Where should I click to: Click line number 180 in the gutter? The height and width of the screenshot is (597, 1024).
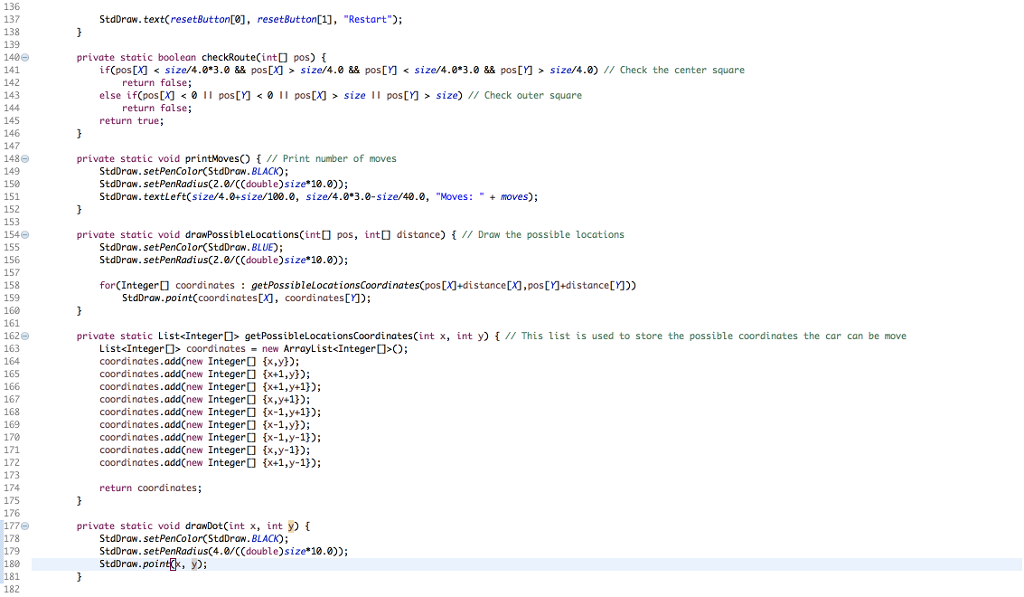[x=12, y=564]
